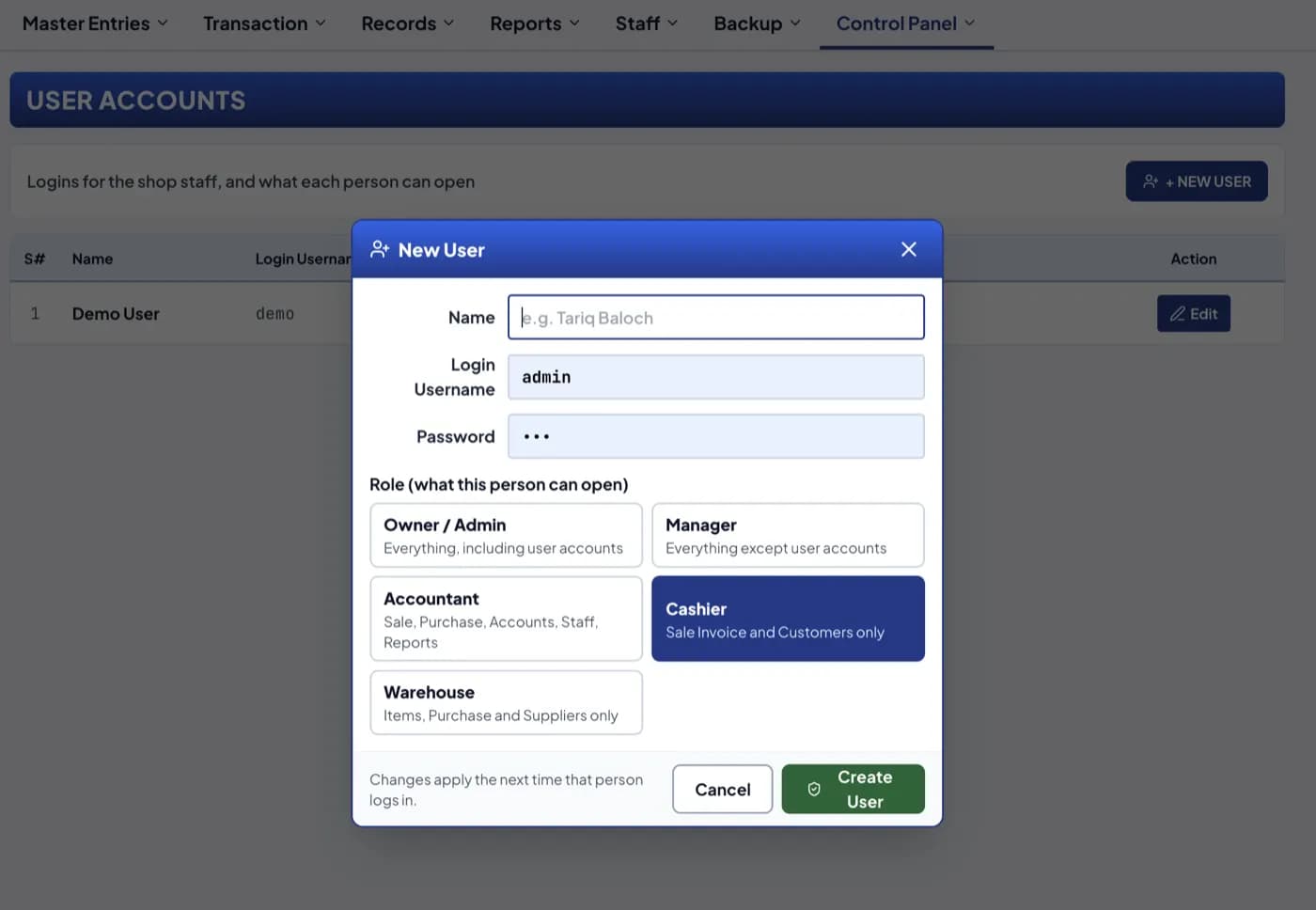The image size is (1316, 910).
Task: Open the Records menu
Action: click(x=407, y=24)
